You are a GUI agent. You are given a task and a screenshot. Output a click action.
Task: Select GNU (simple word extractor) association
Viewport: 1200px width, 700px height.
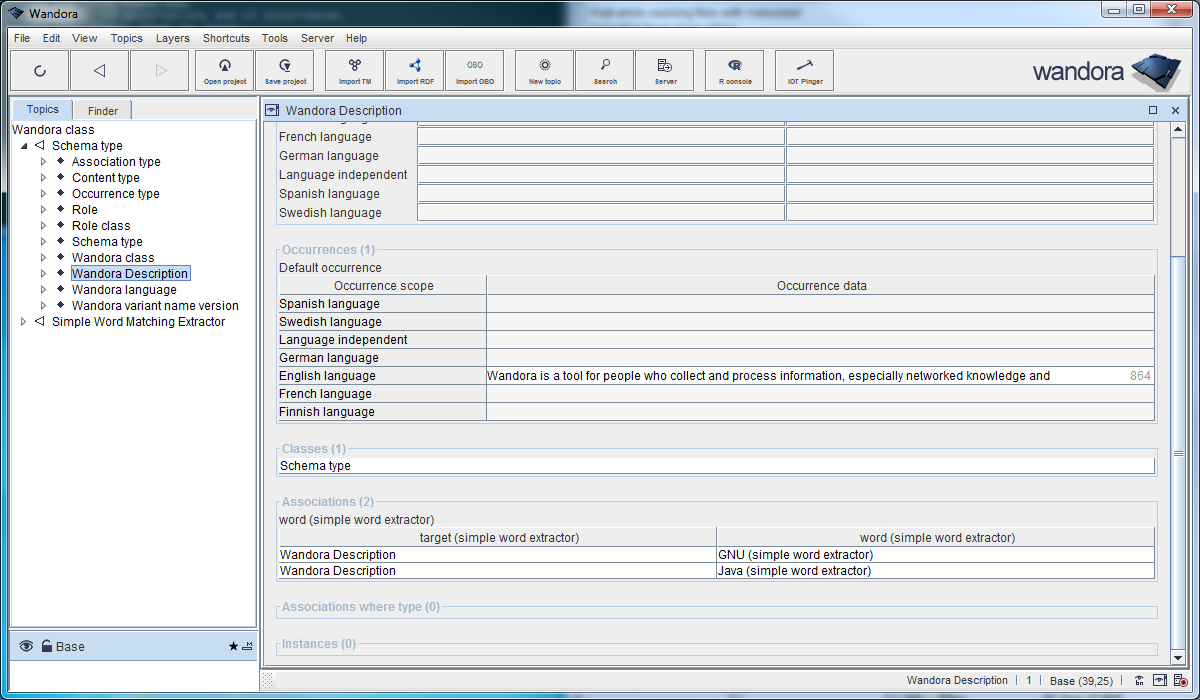[x=795, y=555]
